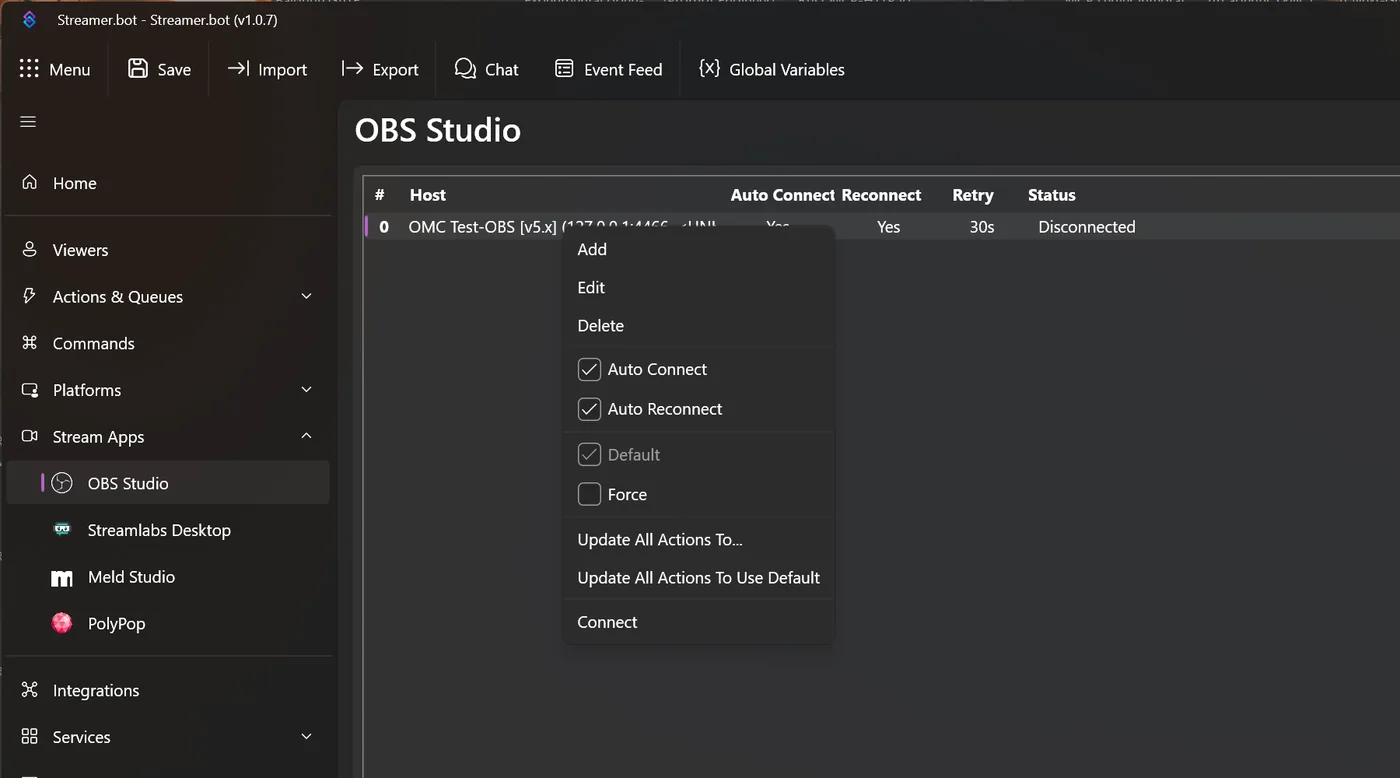Image resolution: width=1400 pixels, height=778 pixels.
Task: Choose Add from context menu
Action: coord(592,250)
